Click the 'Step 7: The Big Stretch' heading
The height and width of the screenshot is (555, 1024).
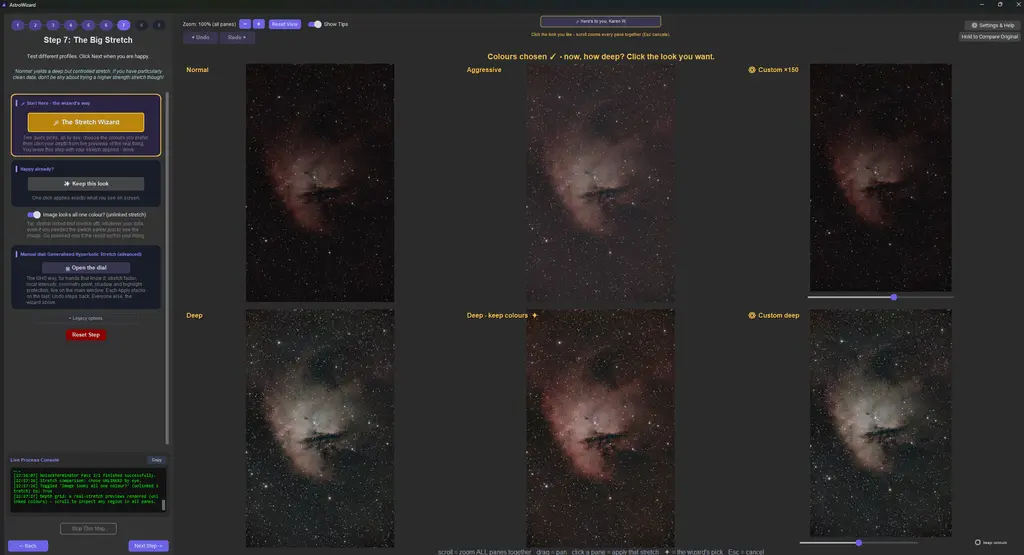pos(88,40)
